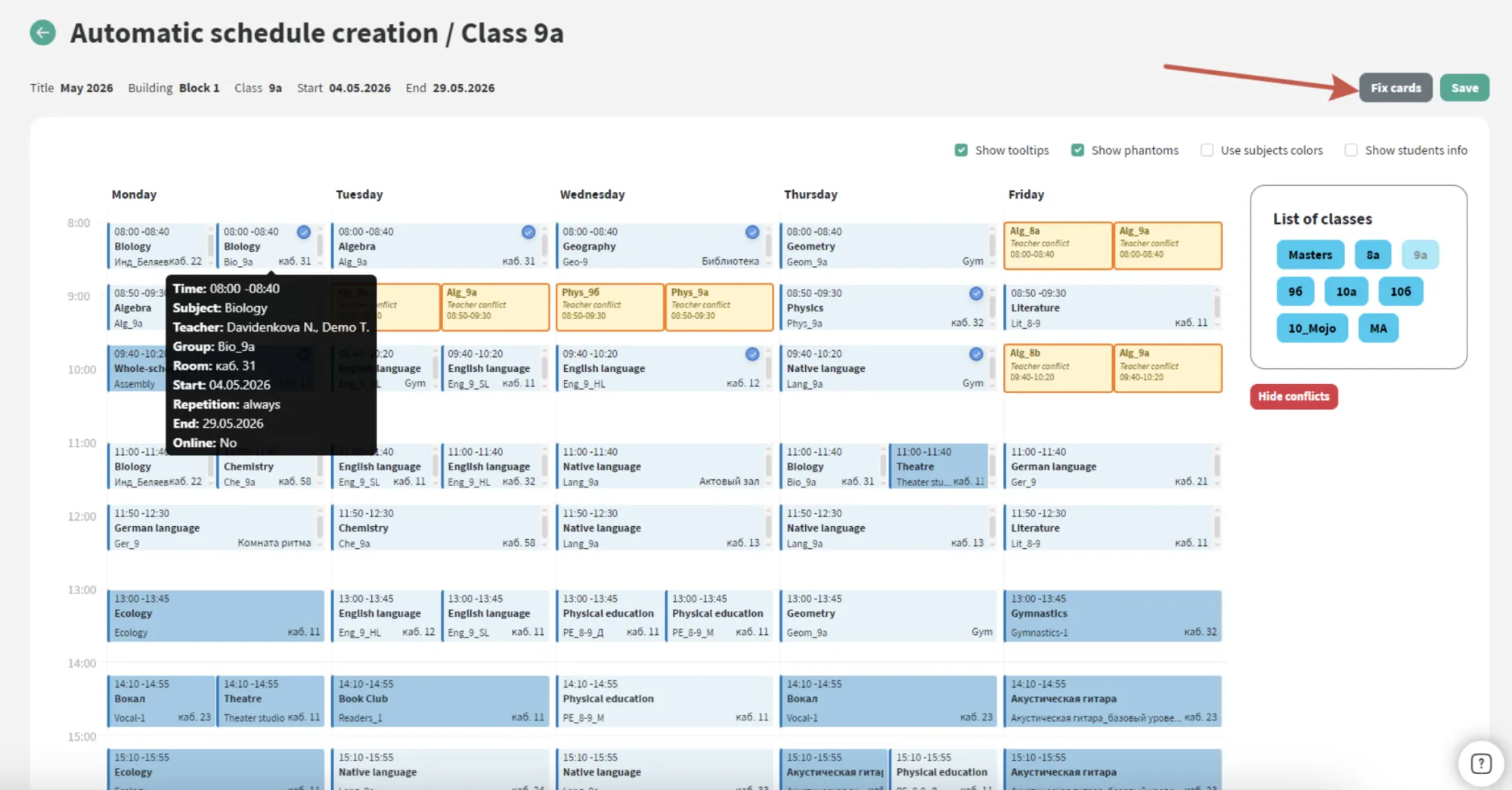Select Thursday Geometry 08:00 Gym card
This screenshot has width=1512, height=790.
tap(888, 246)
